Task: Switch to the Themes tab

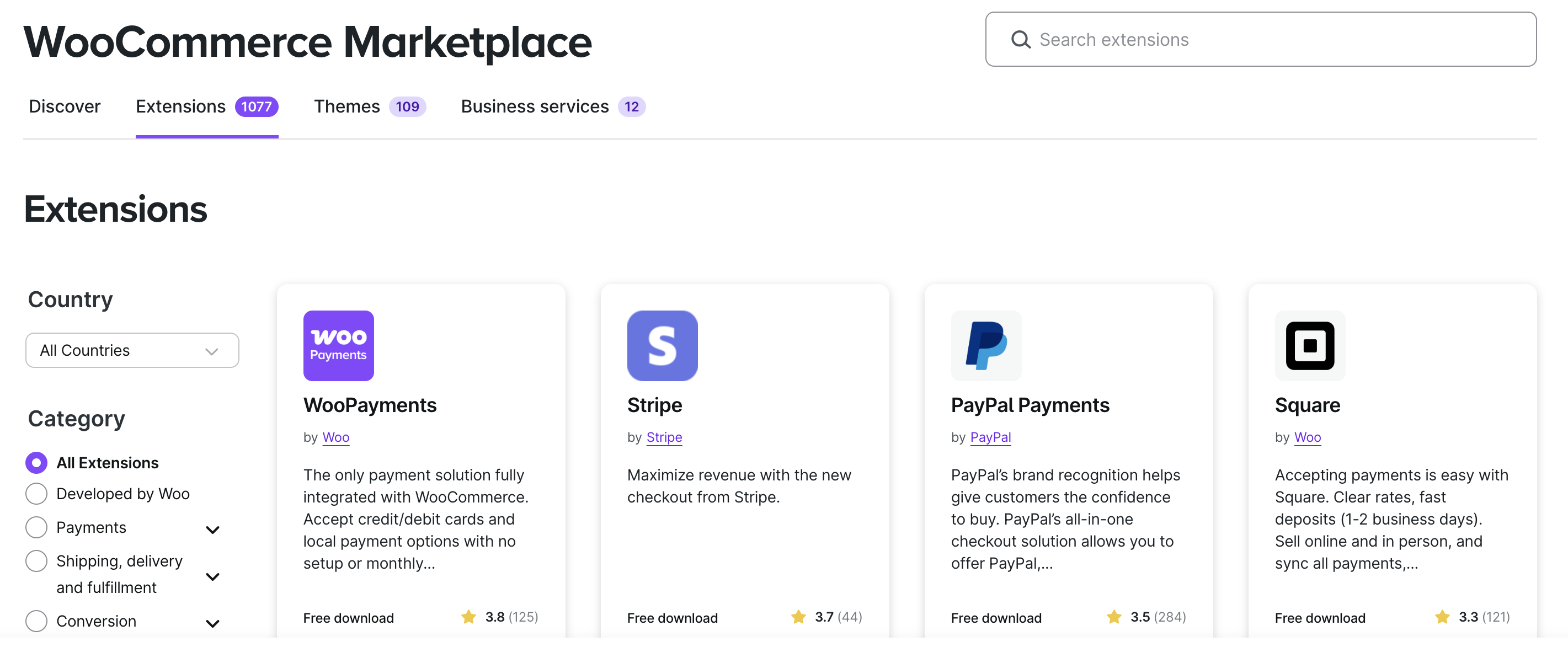Action: 370,106
